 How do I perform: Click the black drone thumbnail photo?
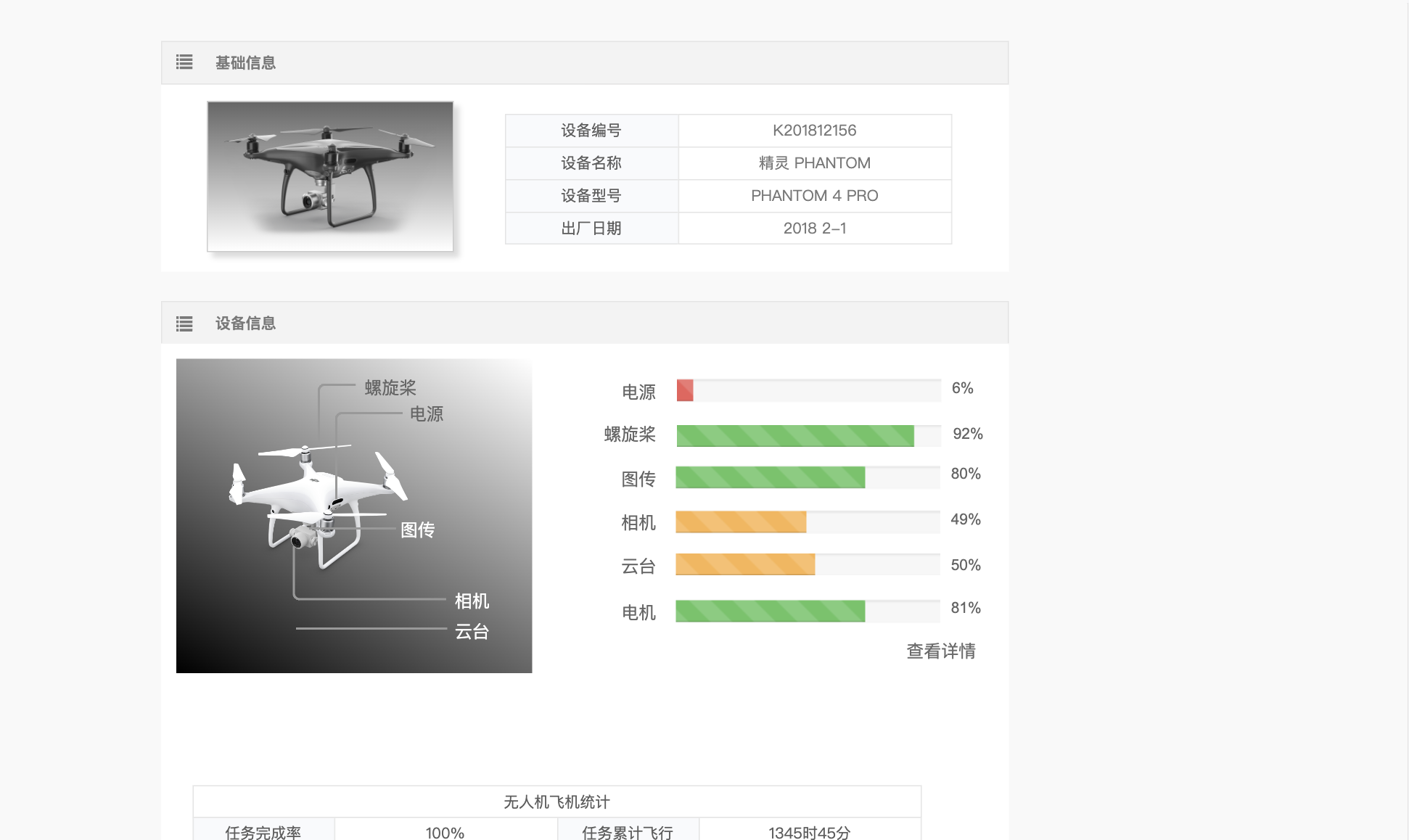[x=330, y=176]
